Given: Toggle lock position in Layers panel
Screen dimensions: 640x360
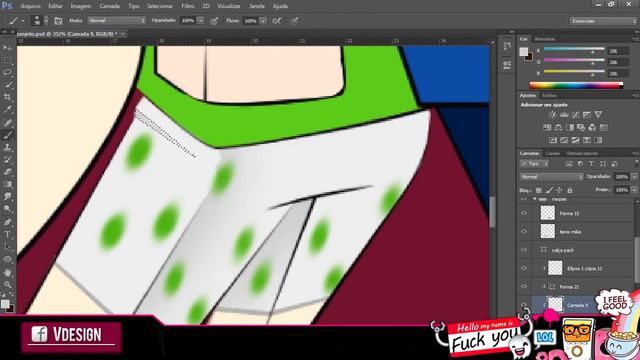Looking at the screenshot, I should pos(560,190).
